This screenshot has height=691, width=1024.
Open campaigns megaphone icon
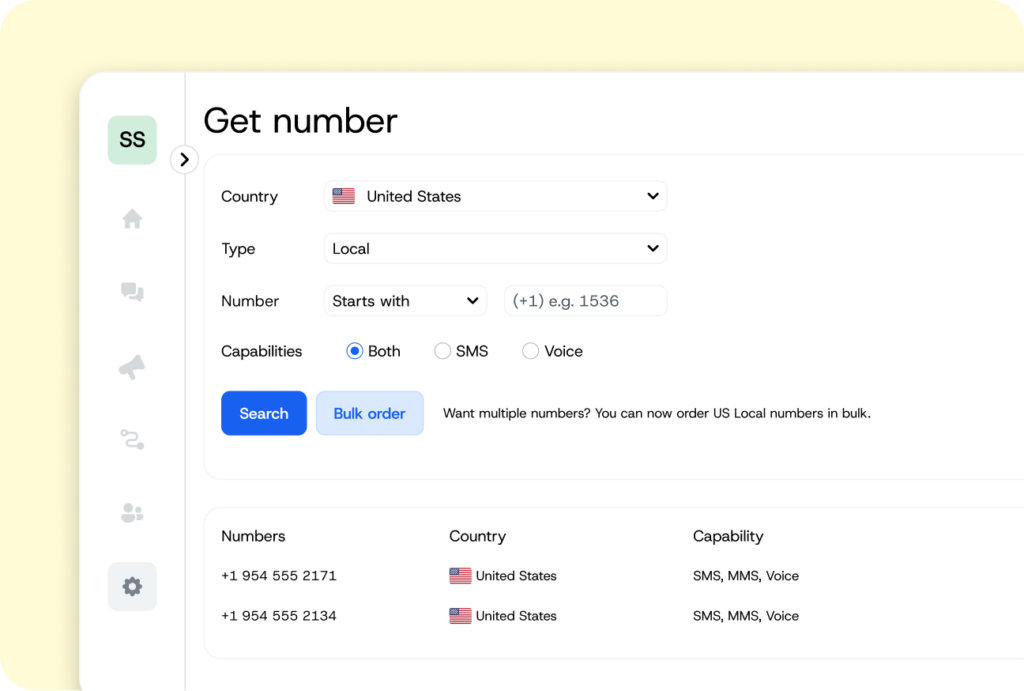click(x=132, y=367)
